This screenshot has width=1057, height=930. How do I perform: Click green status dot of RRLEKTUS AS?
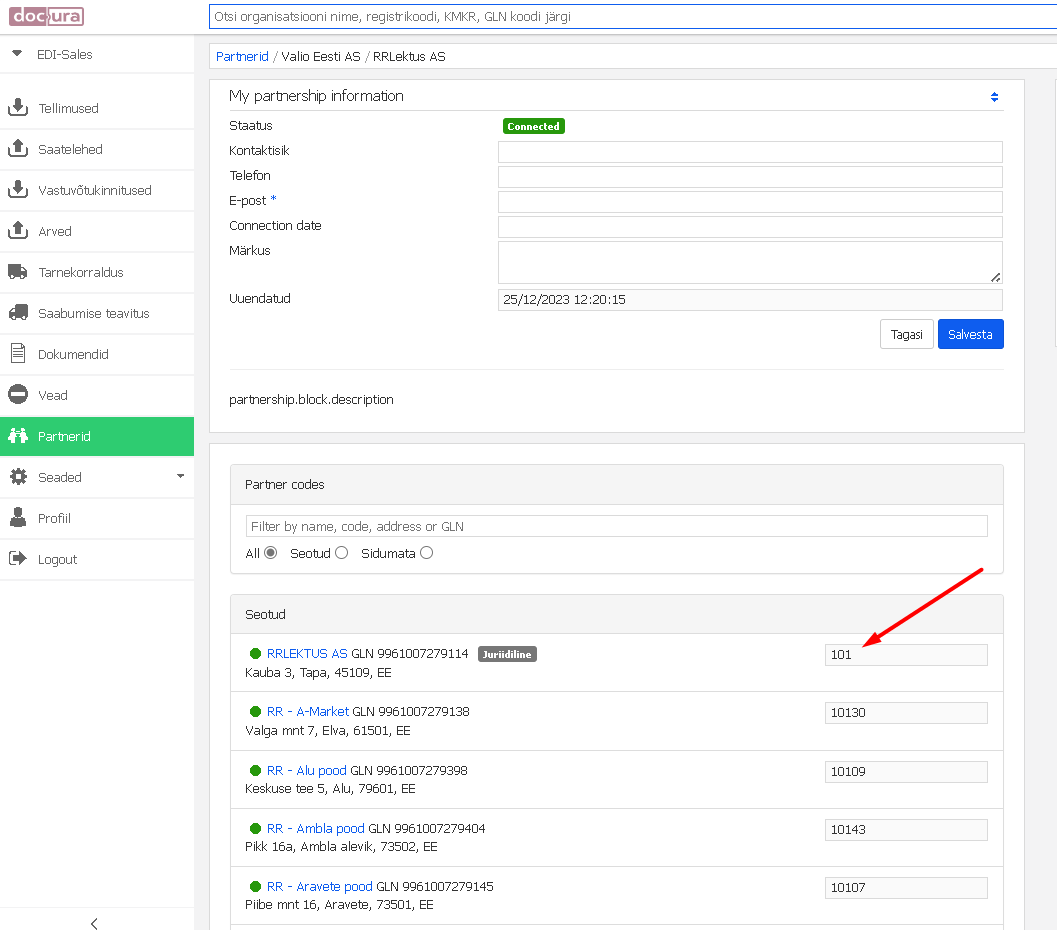(255, 653)
